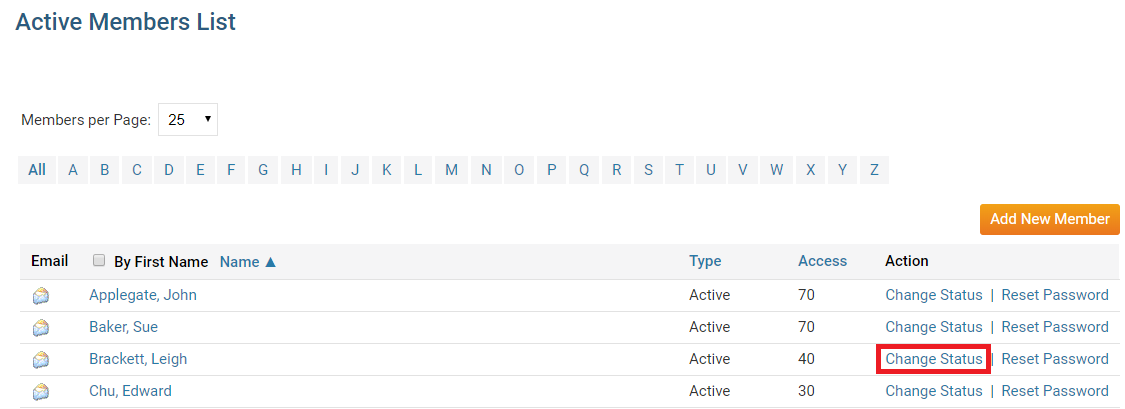Viewport: 1125px width, 409px height.
Task: Filter members by letter M
Action: point(451,170)
